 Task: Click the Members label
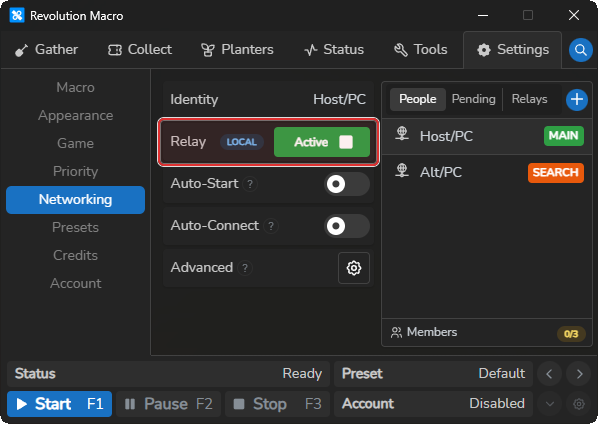pyautogui.click(x=432, y=332)
